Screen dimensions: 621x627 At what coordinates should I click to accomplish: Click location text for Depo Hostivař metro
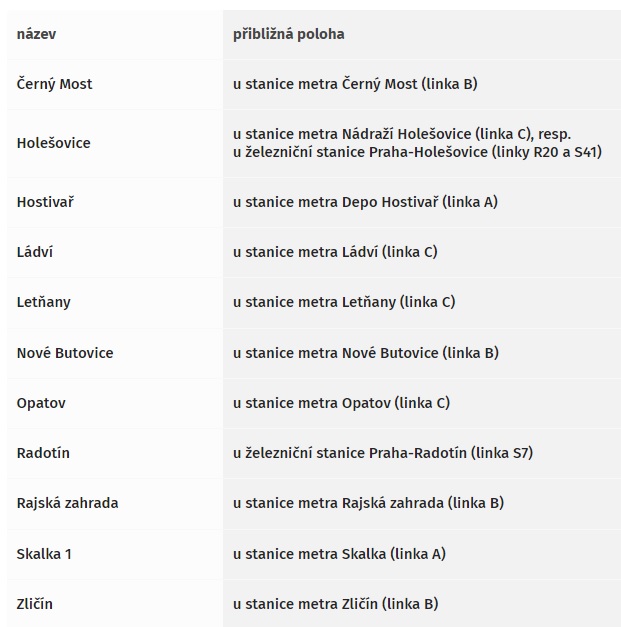point(365,202)
